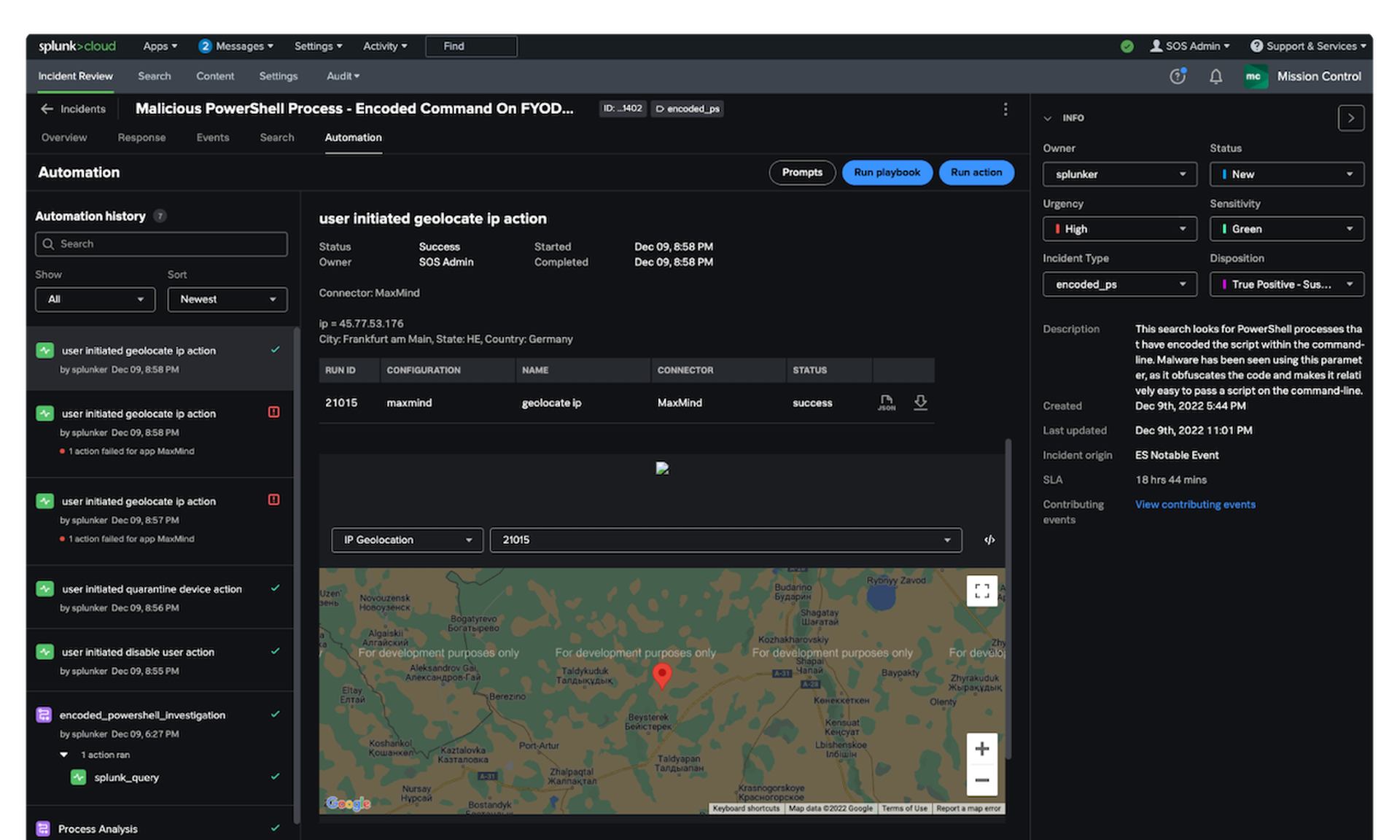The height and width of the screenshot is (840, 1400).
Task: Click the splunk_query action icon
Action: [x=78, y=777]
